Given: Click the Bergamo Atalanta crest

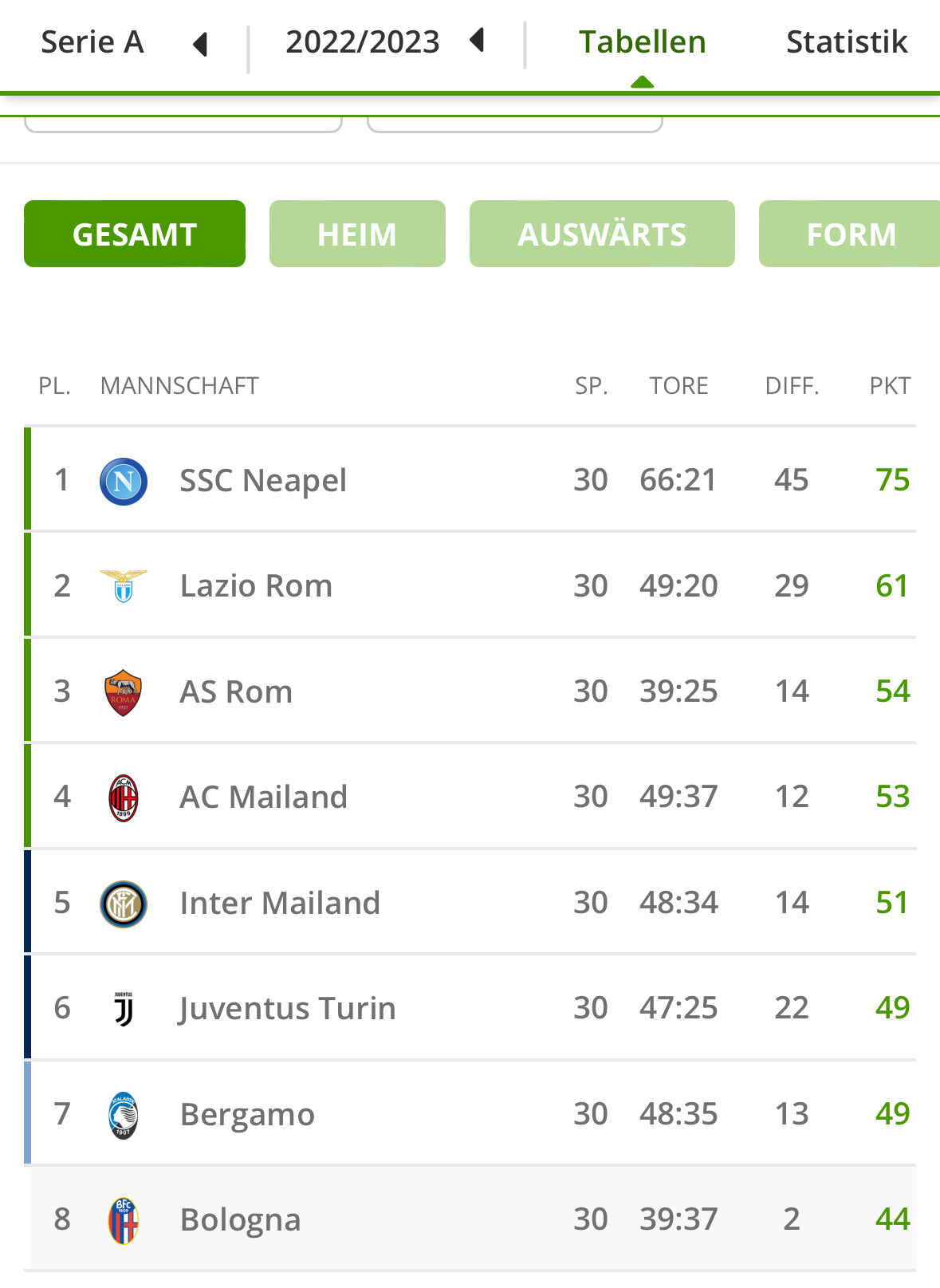Looking at the screenshot, I should pos(124,1115).
